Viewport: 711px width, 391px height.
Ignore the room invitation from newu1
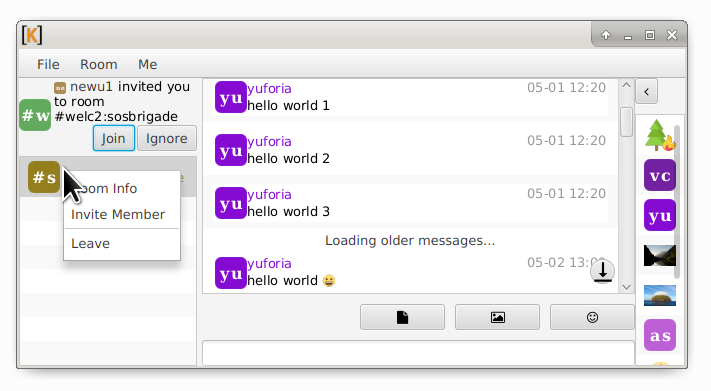coord(166,138)
